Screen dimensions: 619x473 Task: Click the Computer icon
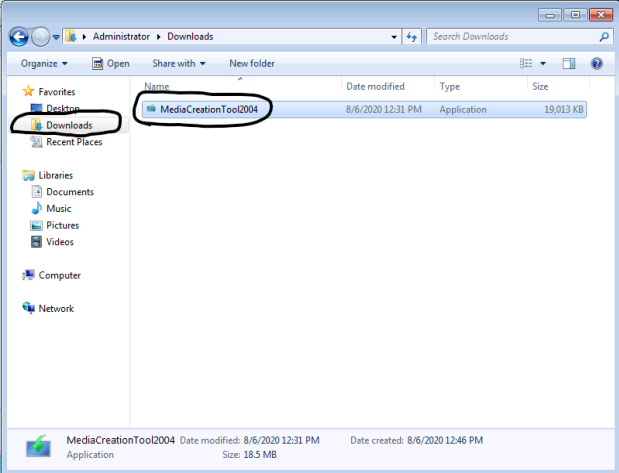[x=28, y=275]
